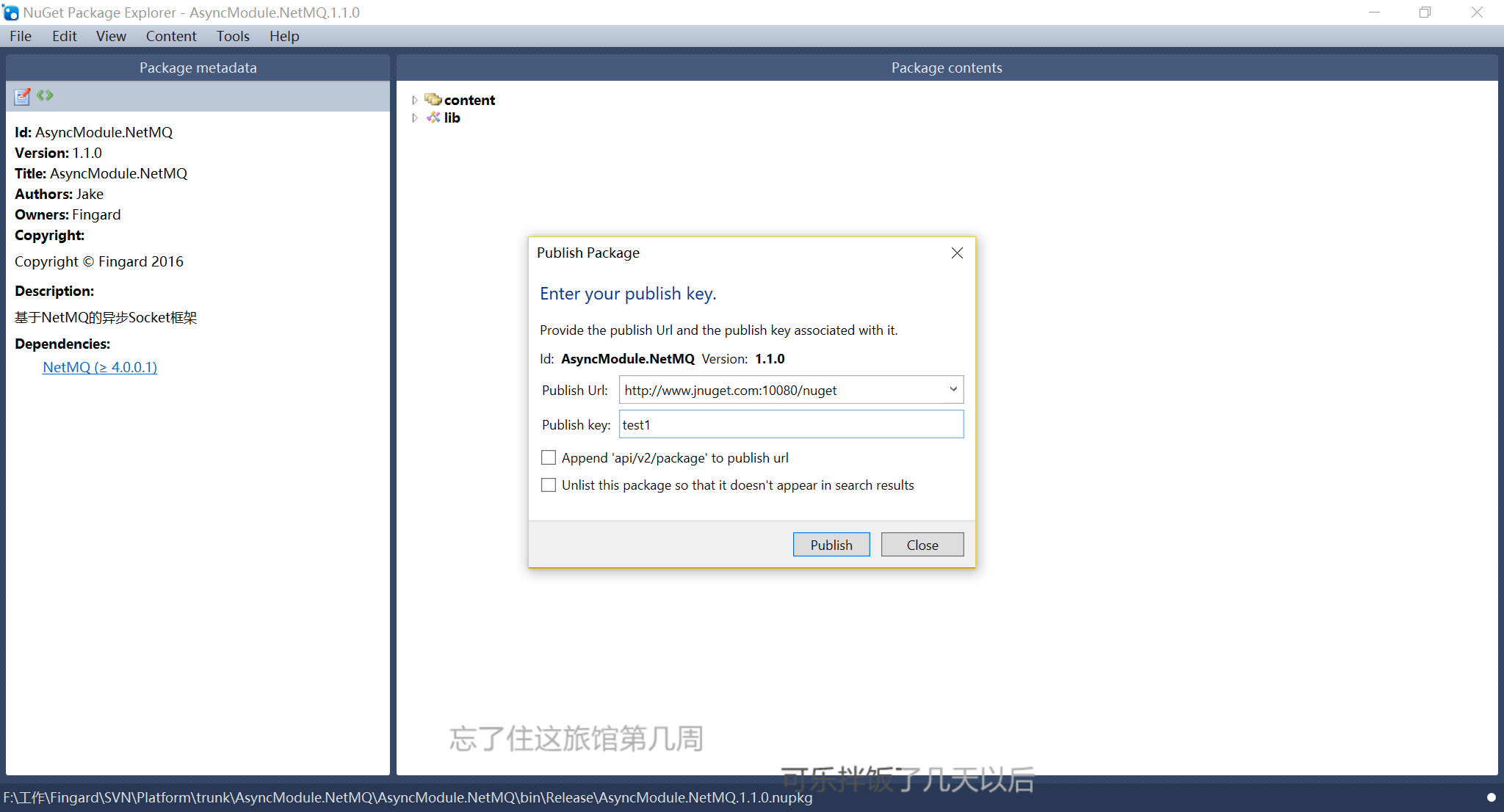
Task: Close the NuGet Package Explorer window
Action: (x=1477, y=12)
